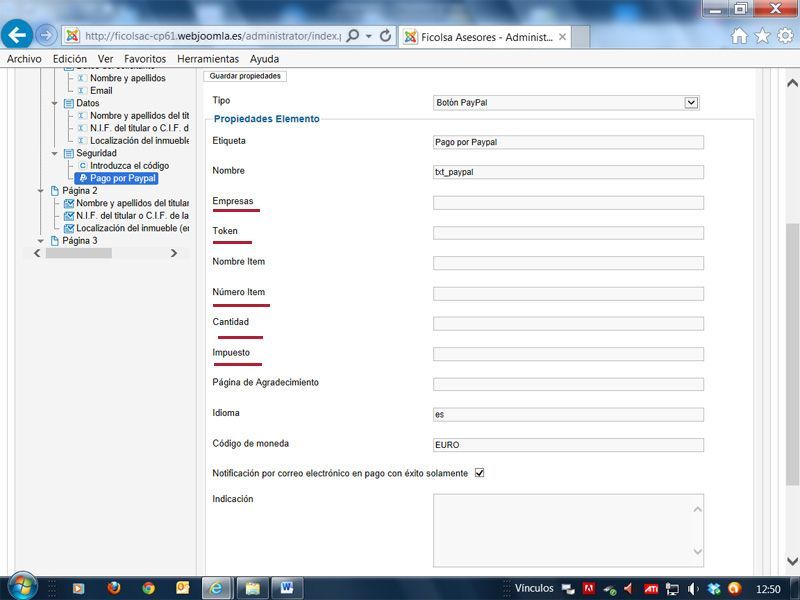This screenshot has width=800, height=600.
Task: Toggle notification on successful payment checkbox
Action: [x=480, y=473]
